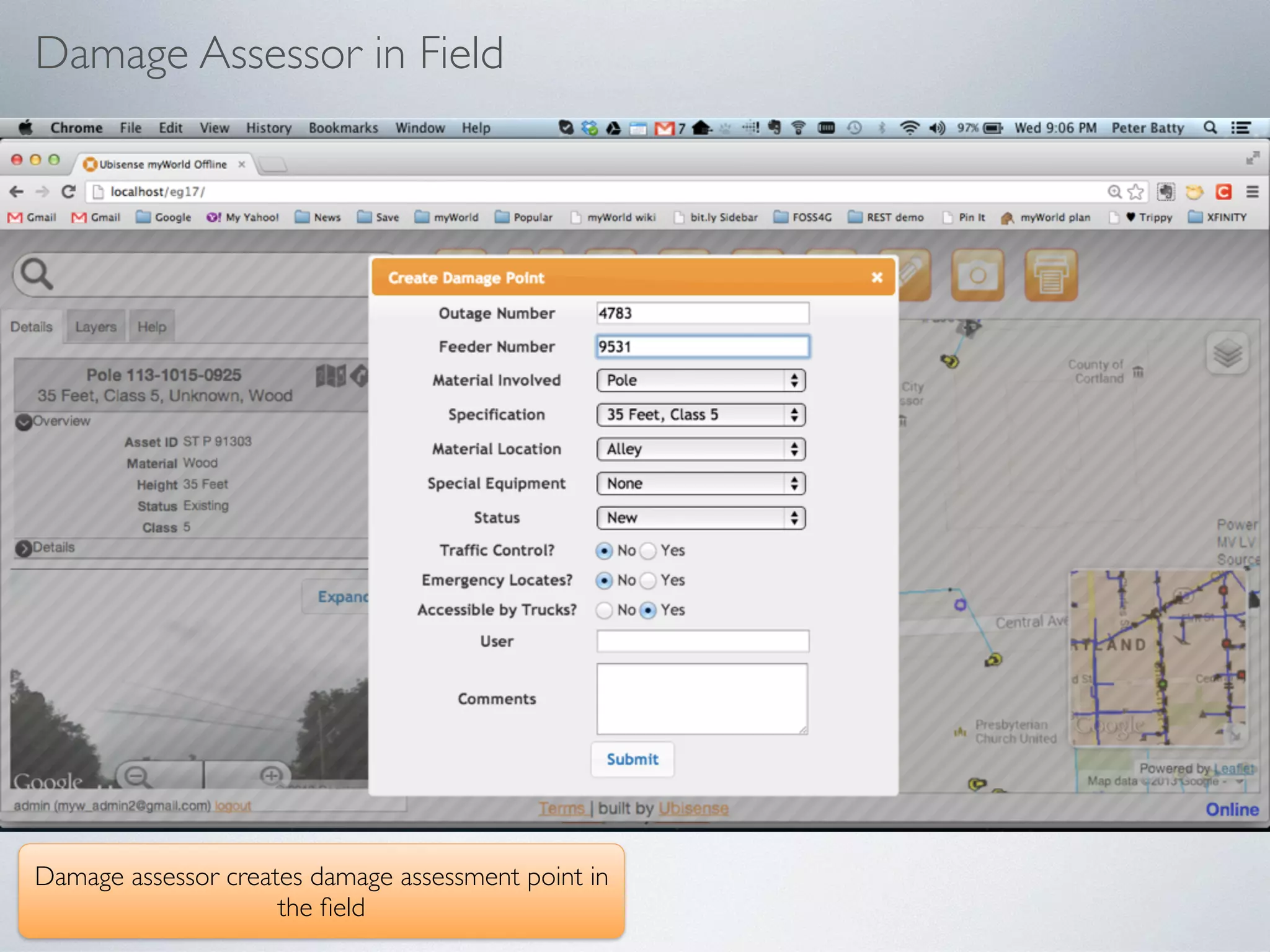
Task: Open the View menu
Action: [x=214, y=128]
